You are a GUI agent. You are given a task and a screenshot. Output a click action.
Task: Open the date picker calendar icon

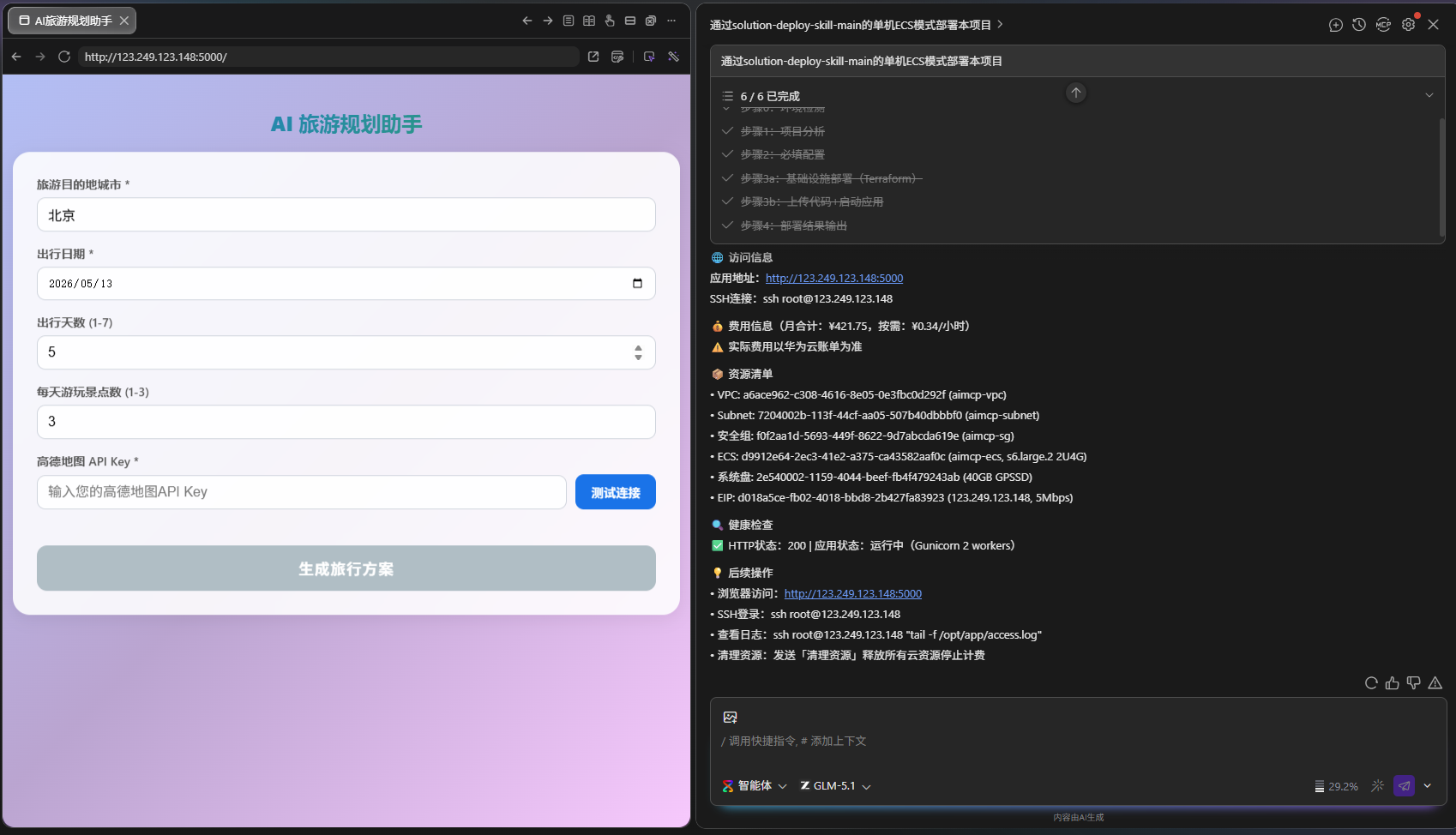click(637, 284)
